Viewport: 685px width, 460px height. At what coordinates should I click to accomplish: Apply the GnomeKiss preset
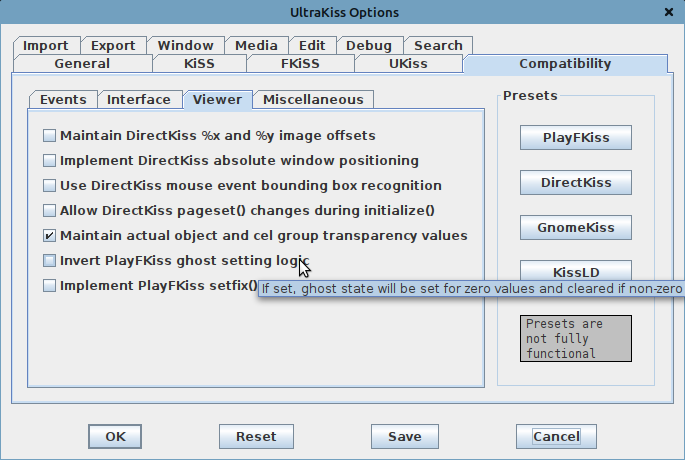click(575, 227)
